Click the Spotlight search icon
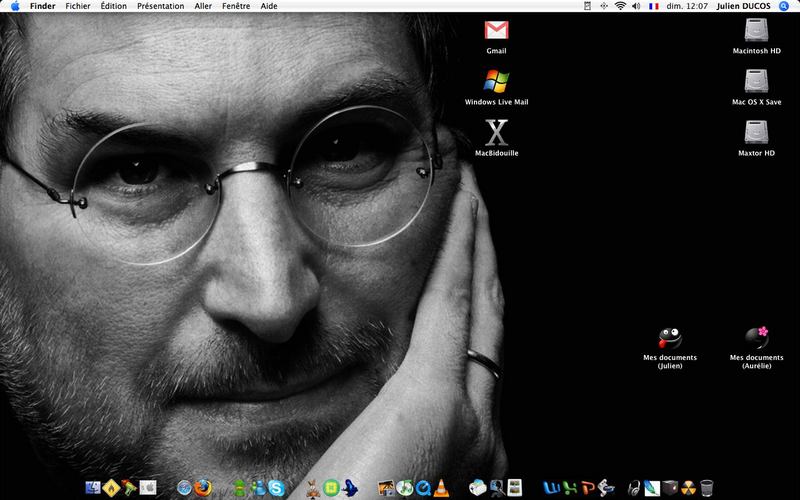 tap(784, 6)
